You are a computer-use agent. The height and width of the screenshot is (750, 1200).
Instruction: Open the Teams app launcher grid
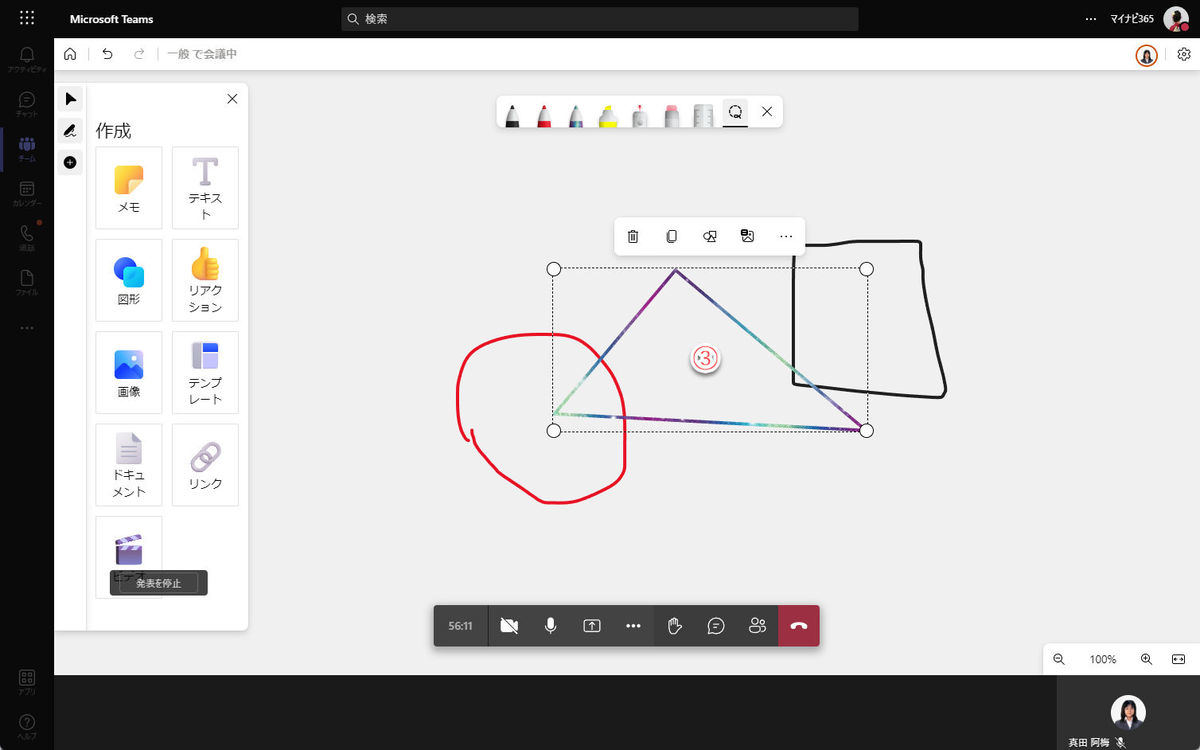27,18
